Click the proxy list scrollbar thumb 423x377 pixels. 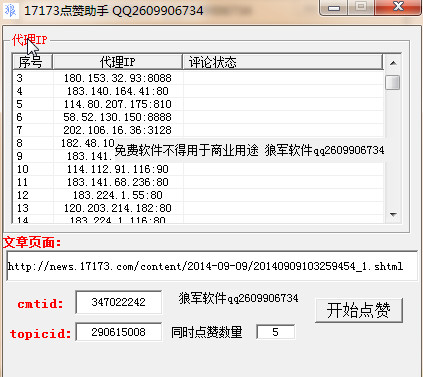click(393, 82)
